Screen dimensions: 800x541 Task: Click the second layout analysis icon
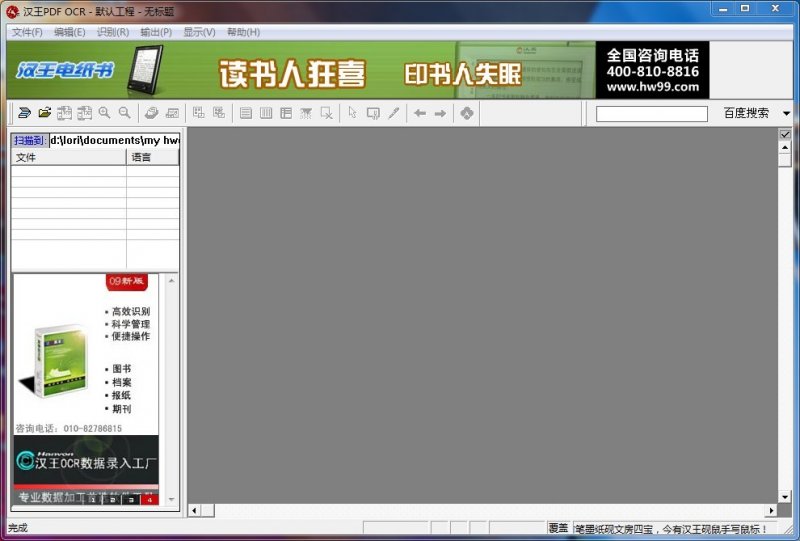[x=219, y=113]
